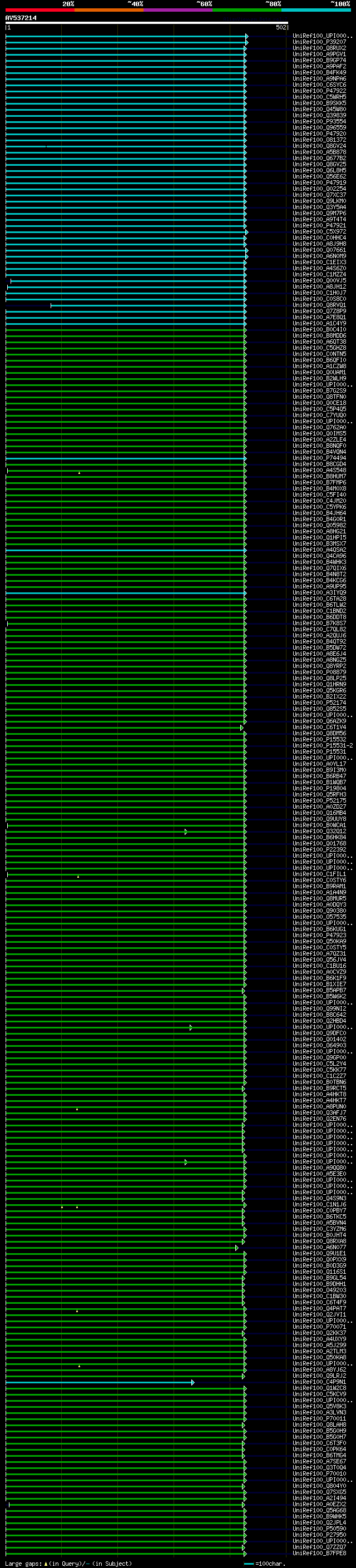The image size is (356, 1568).
Task: Select the UniRef100_P22392 label
Action: 319,850
